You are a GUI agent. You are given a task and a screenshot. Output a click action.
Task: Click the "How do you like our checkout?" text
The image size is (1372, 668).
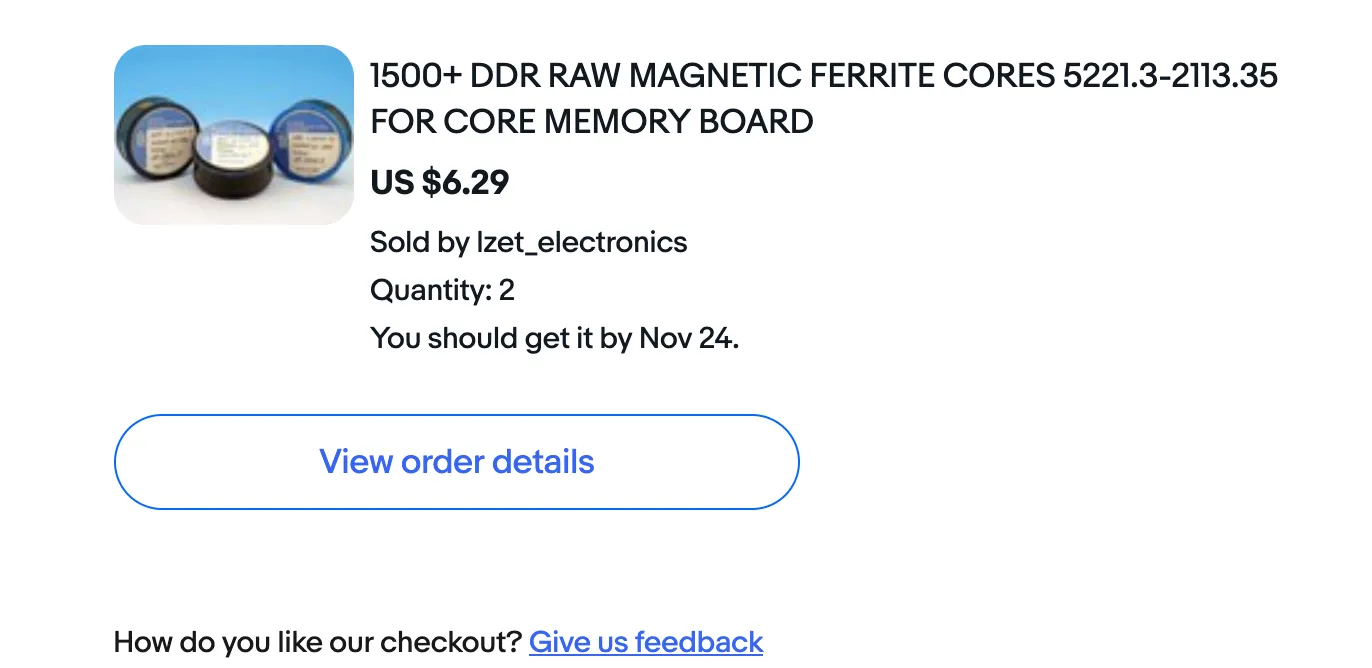click(318, 641)
